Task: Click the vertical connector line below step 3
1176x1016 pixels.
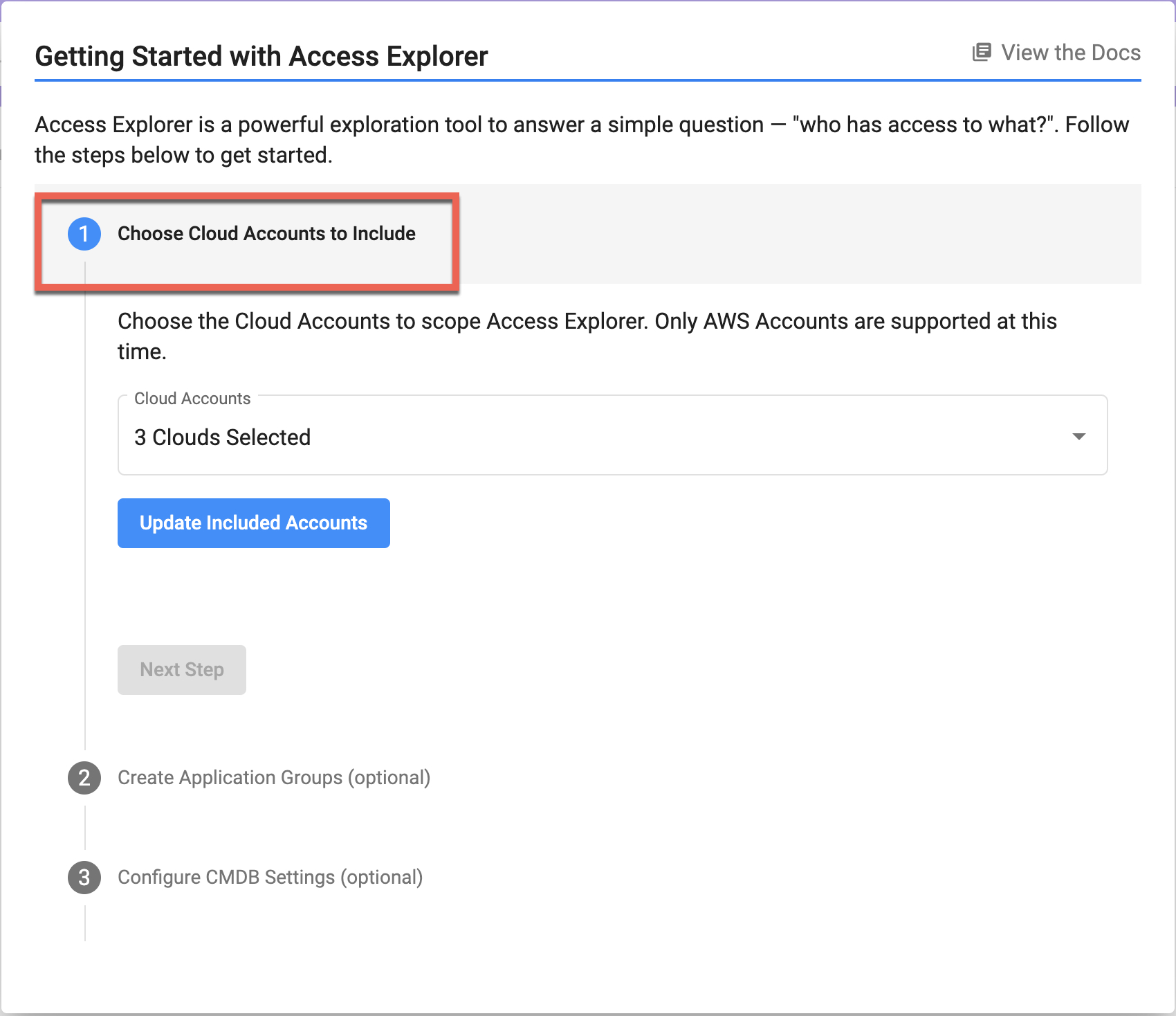Action: tap(85, 923)
